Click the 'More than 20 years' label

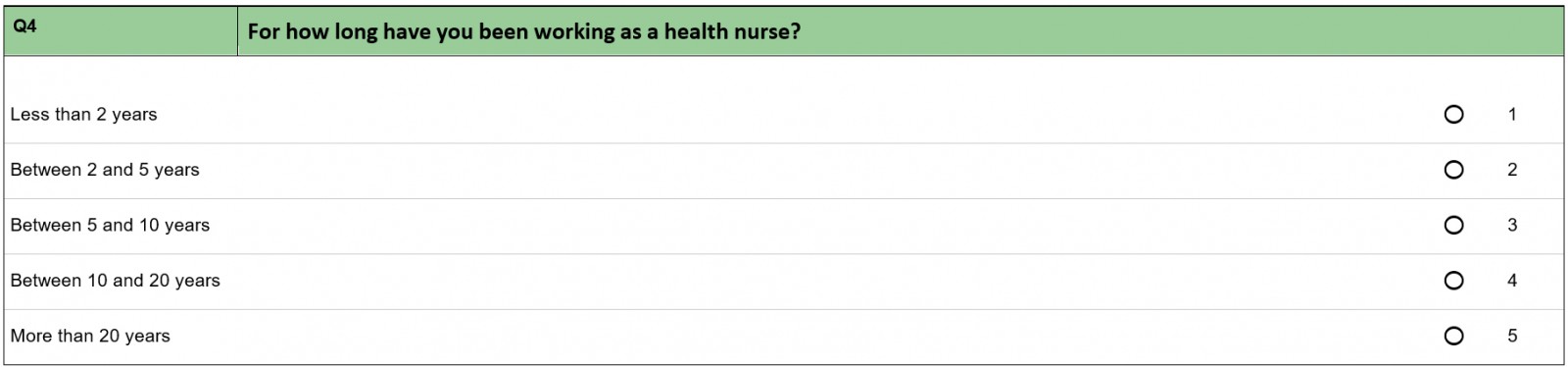pyautogui.click(x=90, y=337)
